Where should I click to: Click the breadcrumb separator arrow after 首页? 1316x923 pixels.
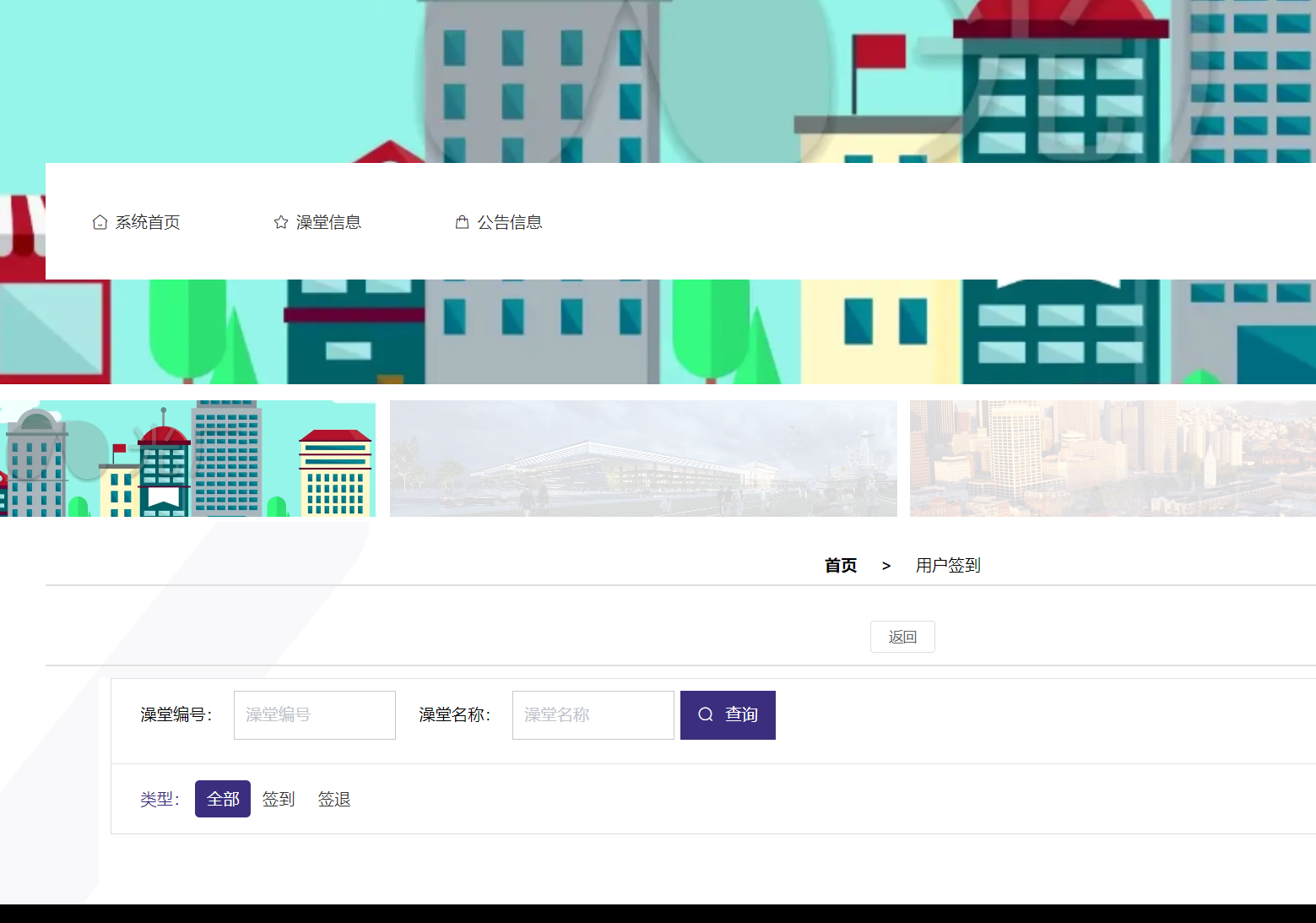[885, 565]
